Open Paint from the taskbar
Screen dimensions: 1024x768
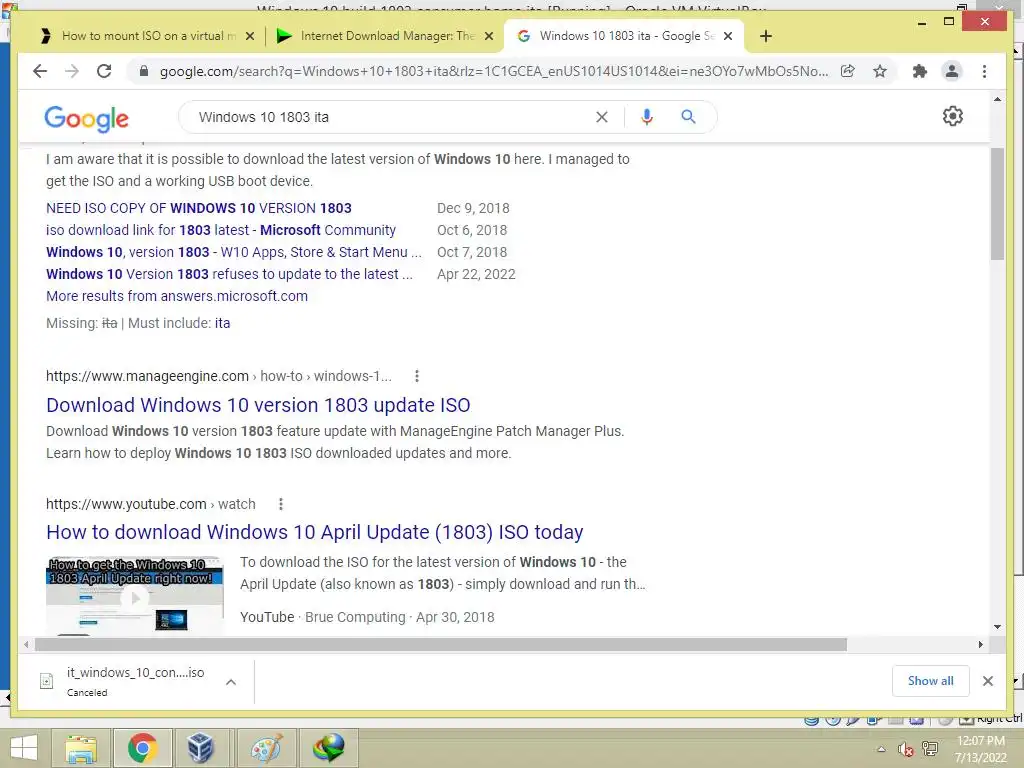coord(266,748)
